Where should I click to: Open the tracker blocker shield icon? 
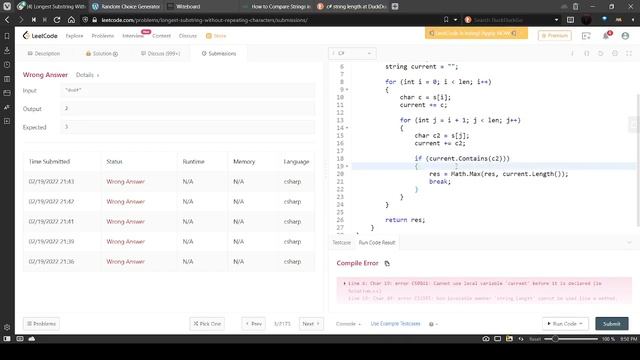point(85,20)
